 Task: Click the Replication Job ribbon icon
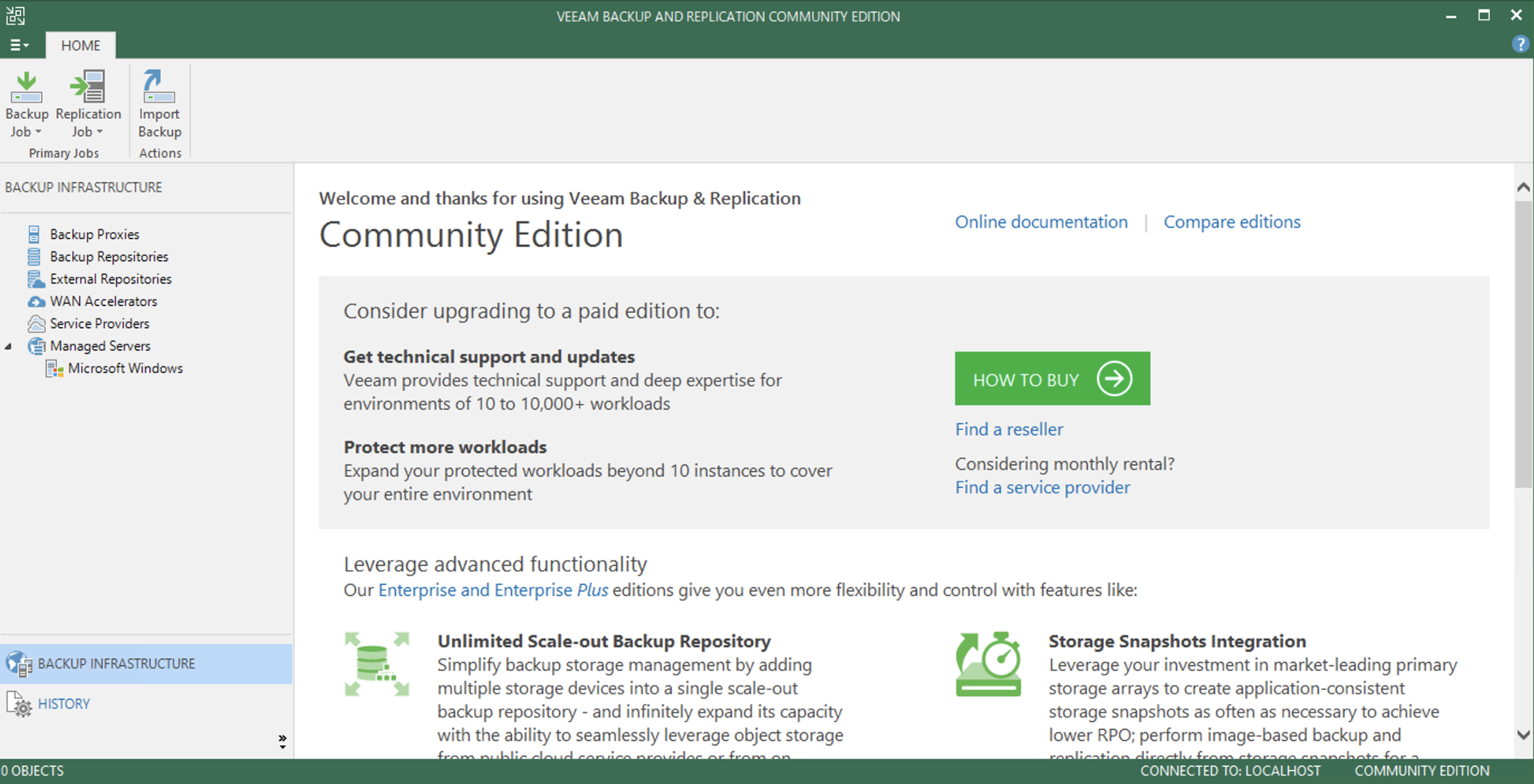coord(88,87)
